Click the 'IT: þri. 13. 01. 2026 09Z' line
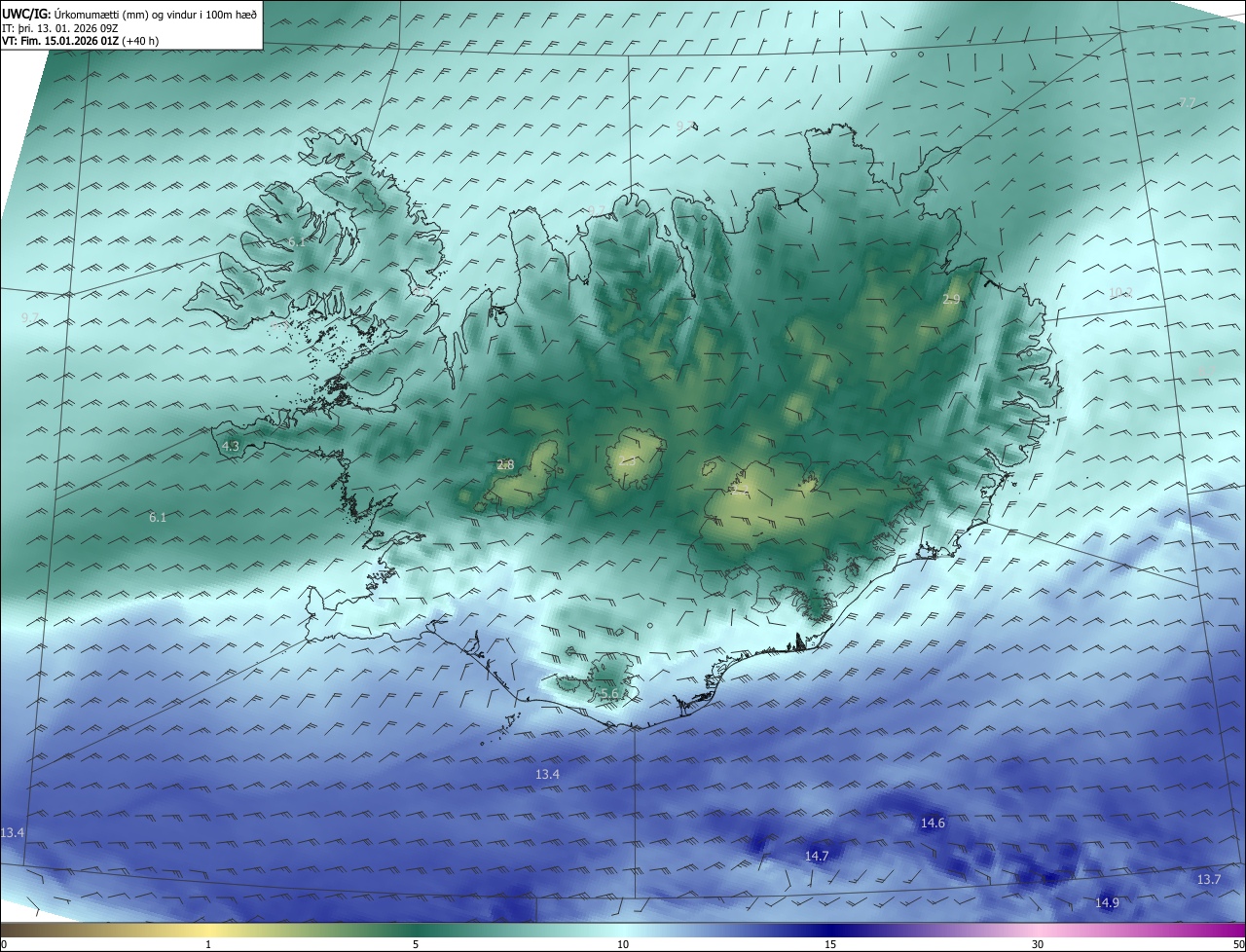The image size is (1246, 952). 61,27
